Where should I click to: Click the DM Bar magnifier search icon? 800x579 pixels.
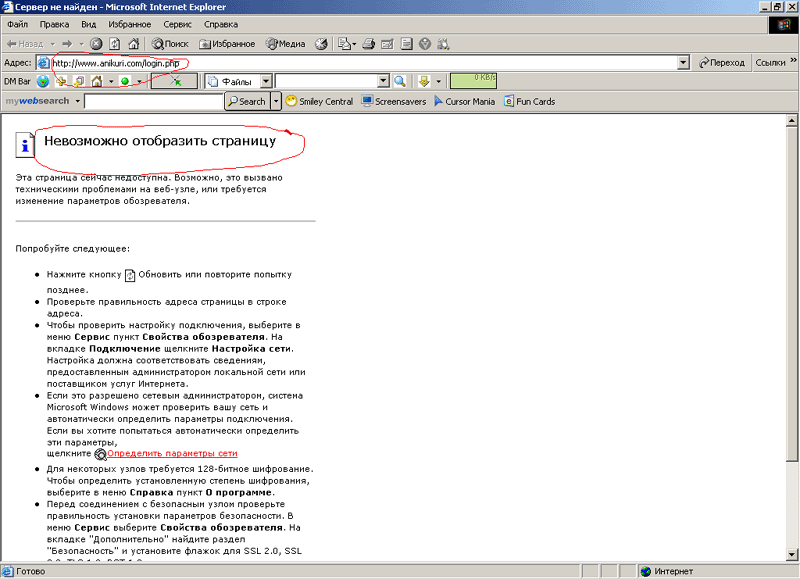[x=400, y=81]
